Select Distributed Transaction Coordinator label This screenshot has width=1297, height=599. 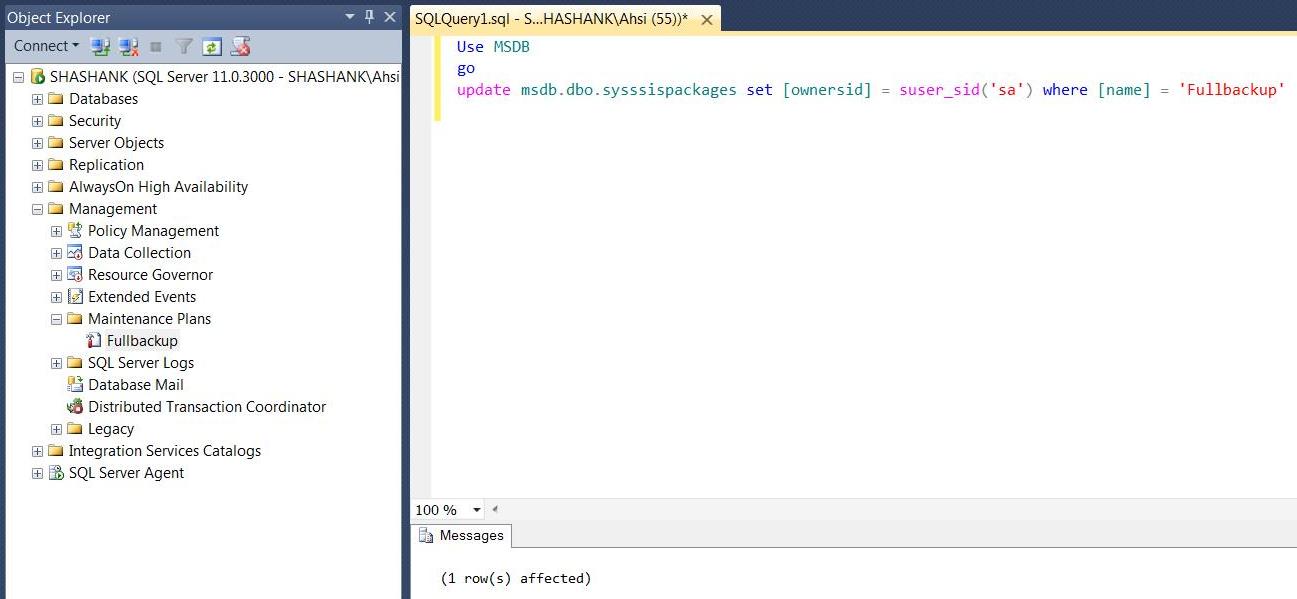[207, 407]
